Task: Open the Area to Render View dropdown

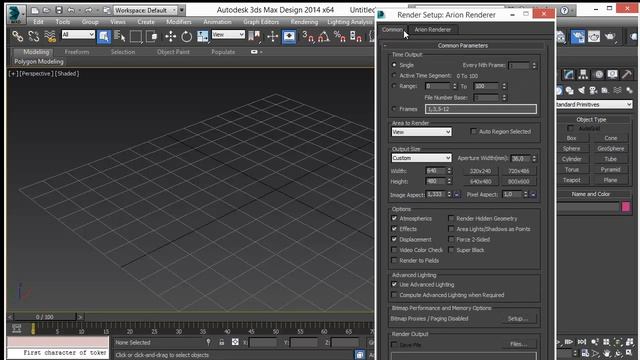Action: click(421, 132)
